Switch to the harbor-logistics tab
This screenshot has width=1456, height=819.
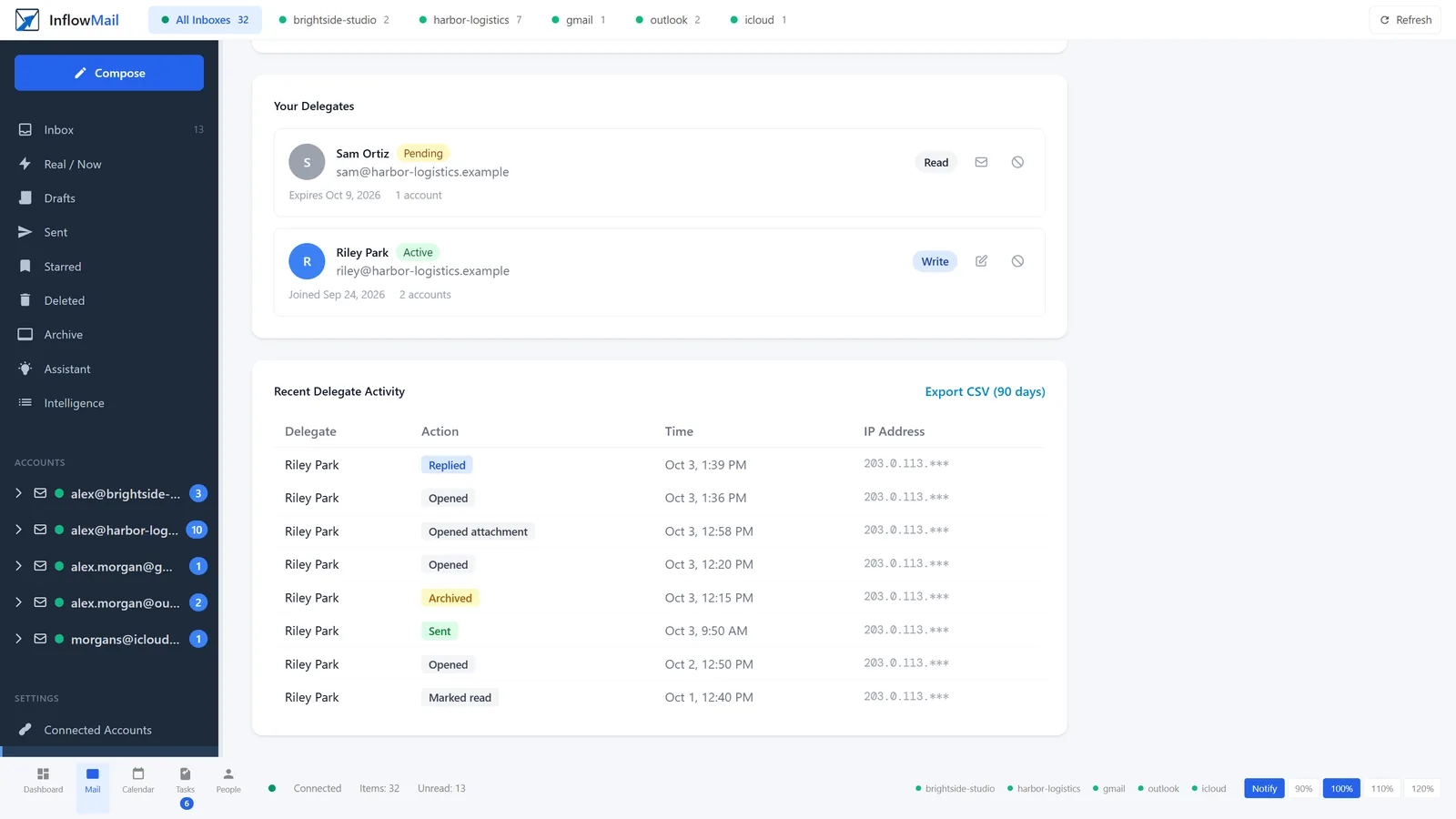470,20
